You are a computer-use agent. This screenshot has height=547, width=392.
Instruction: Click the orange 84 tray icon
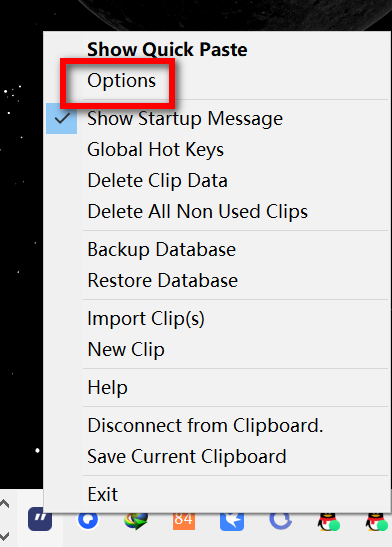point(184,520)
